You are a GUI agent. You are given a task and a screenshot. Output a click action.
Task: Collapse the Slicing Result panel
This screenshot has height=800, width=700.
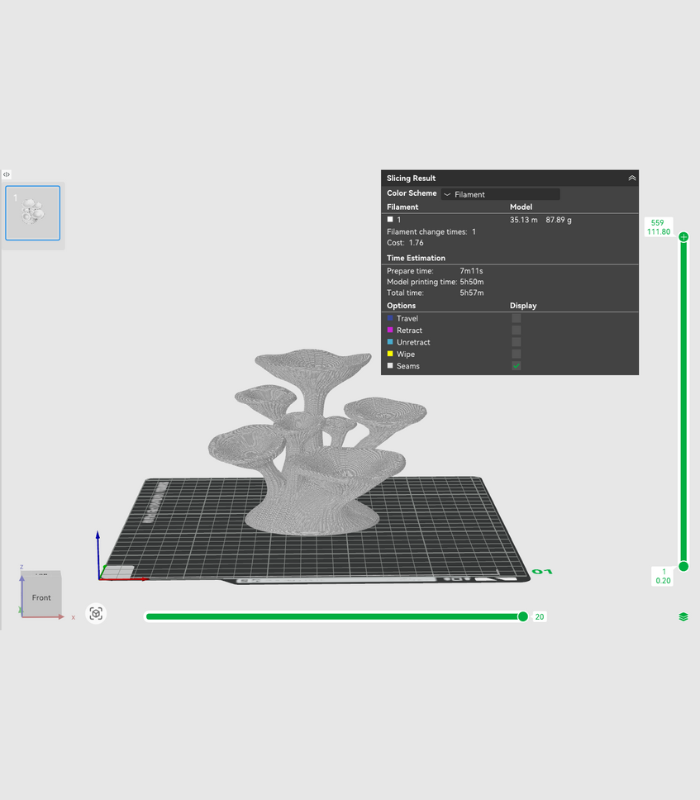pyautogui.click(x=632, y=178)
